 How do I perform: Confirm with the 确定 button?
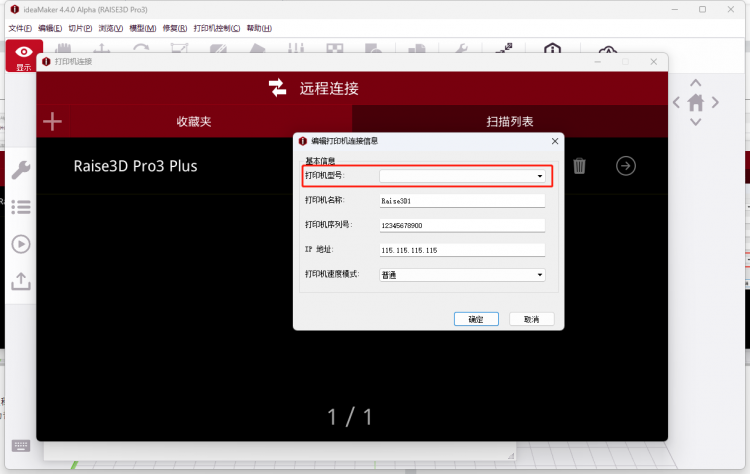[476, 319]
